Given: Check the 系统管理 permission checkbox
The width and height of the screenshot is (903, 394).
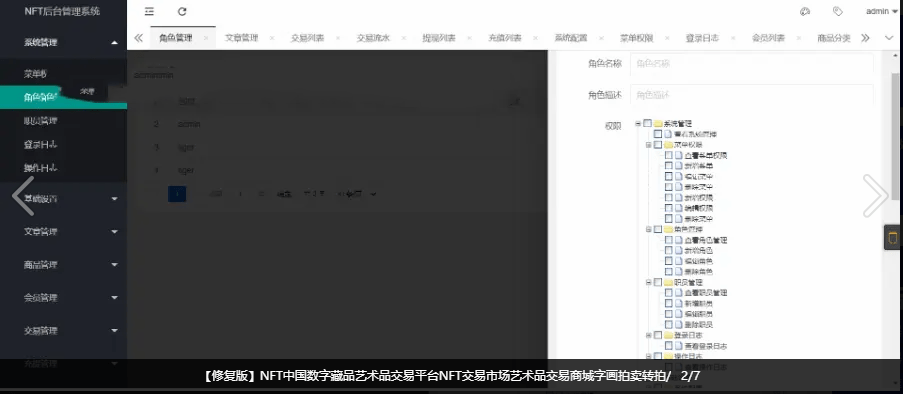Looking at the screenshot, I should pyautogui.click(x=648, y=123).
